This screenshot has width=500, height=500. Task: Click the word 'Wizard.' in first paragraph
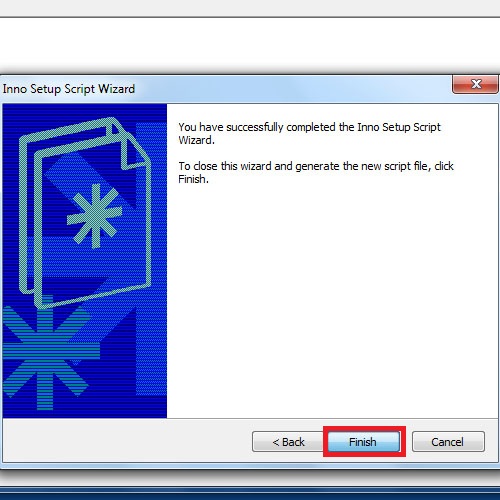tap(196, 140)
